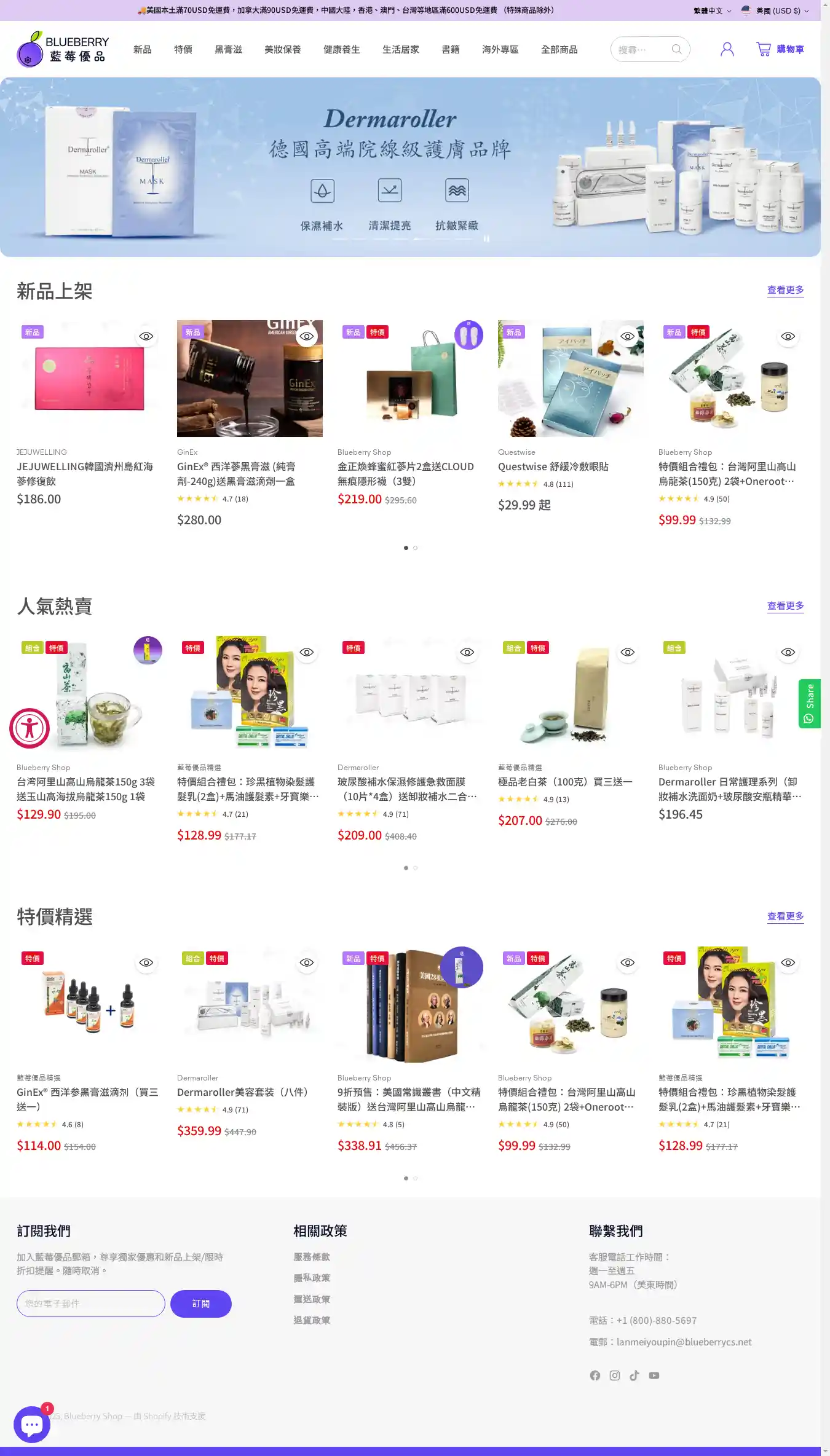Open the YouTube icon in footer

point(654,1375)
